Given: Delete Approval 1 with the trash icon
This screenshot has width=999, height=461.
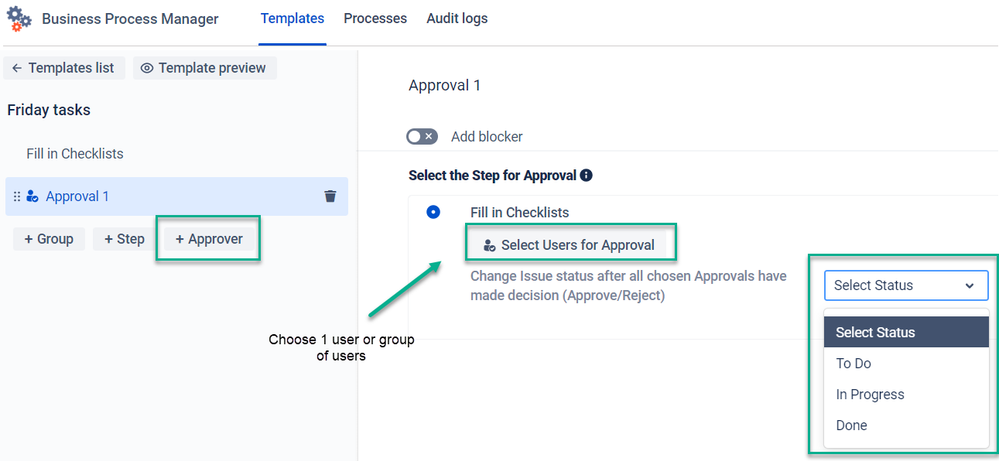Looking at the screenshot, I should [330, 196].
